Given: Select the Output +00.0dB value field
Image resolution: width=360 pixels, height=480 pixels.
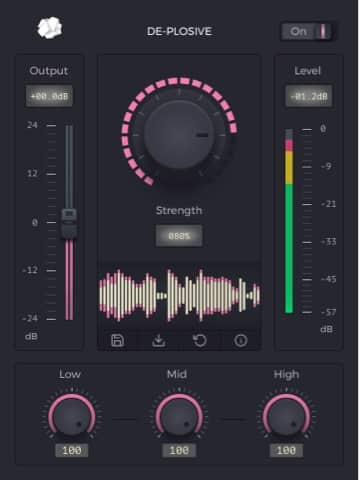Looking at the screenshot, I should point(49,96).
